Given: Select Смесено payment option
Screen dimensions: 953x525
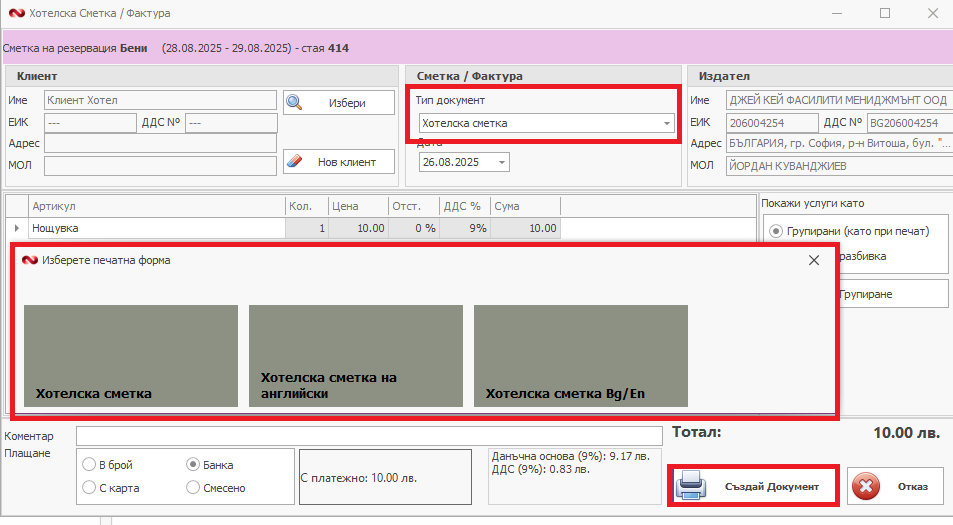Looking at the screenshot, I should point(193,487).
